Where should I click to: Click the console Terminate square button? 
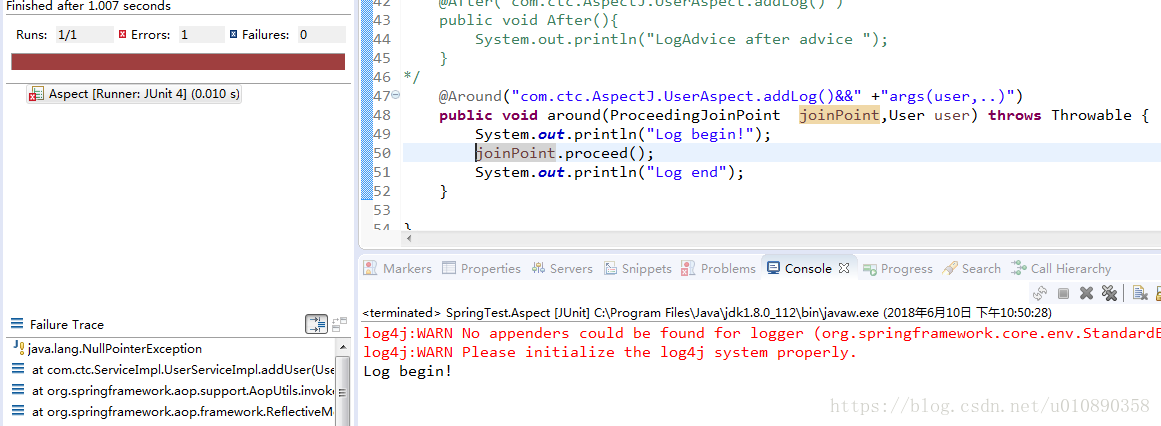tap(1063, 293)
